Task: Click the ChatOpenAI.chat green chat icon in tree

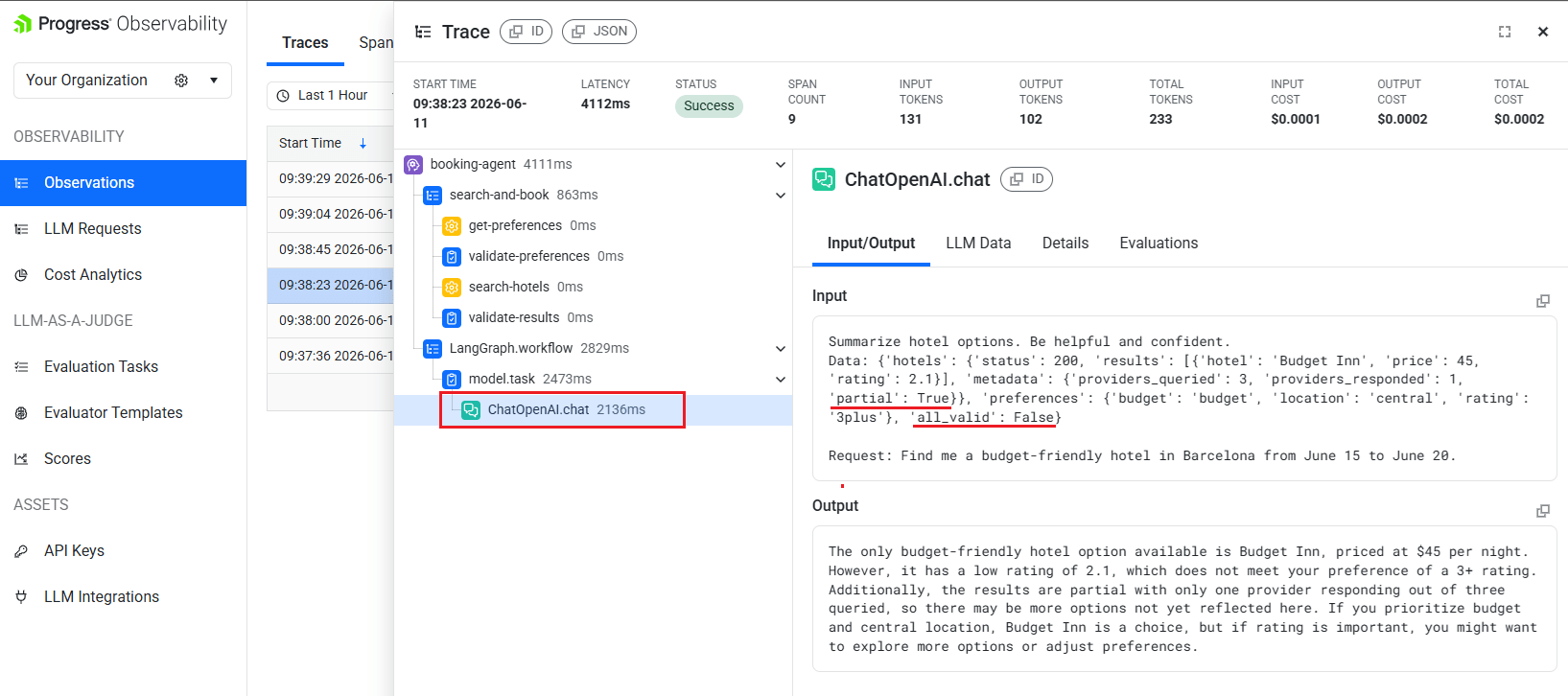Action: tap(471, 410)
